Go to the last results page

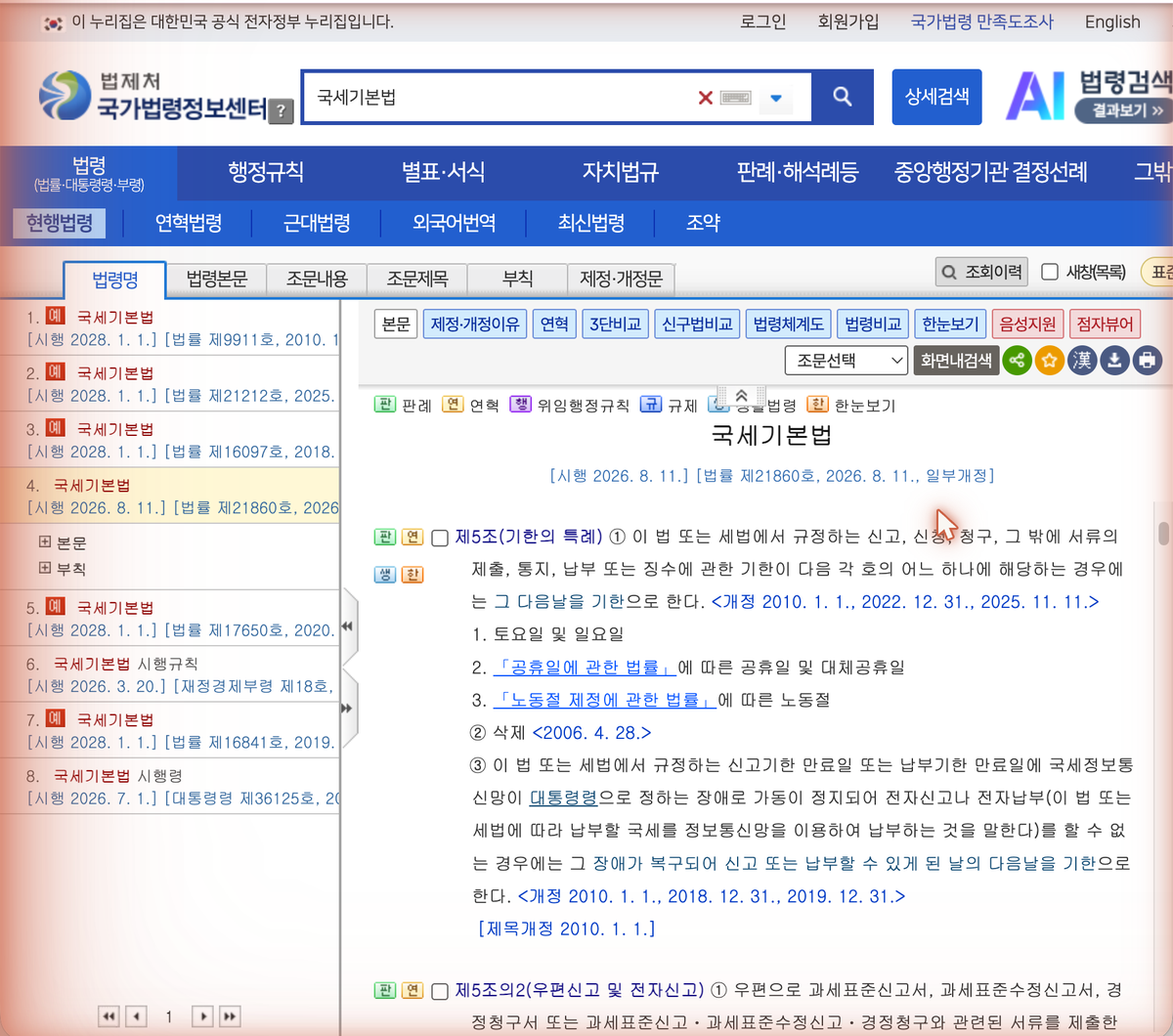pos(230,1016)
